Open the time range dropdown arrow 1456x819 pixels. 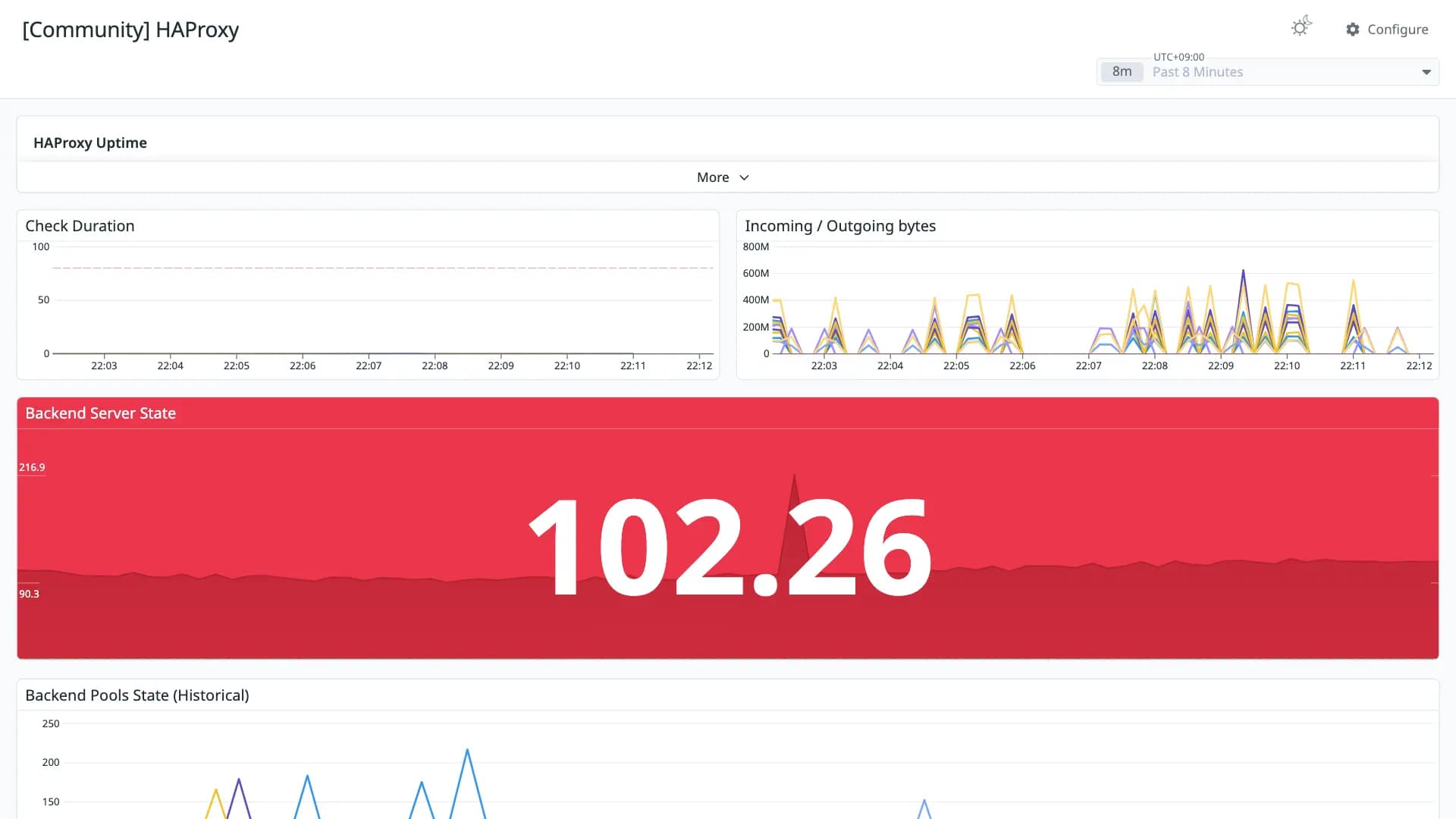click(x=1426, y=72)
